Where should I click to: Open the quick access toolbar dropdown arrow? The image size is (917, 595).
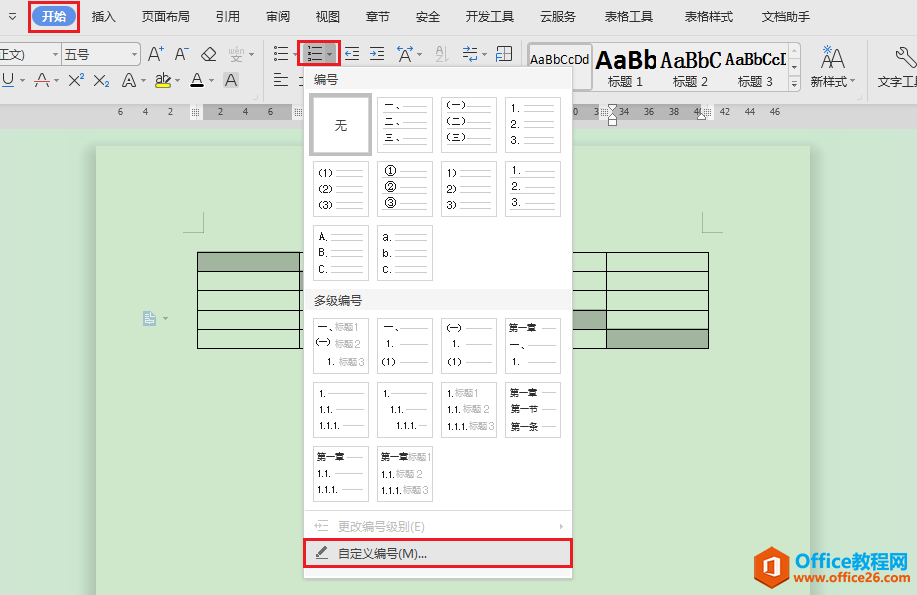pos(12,17)
